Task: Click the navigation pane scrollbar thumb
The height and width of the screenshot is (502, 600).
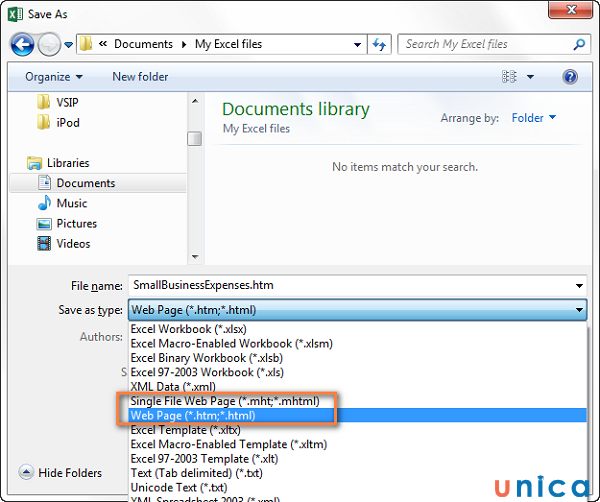Action: tap(195, 139)
